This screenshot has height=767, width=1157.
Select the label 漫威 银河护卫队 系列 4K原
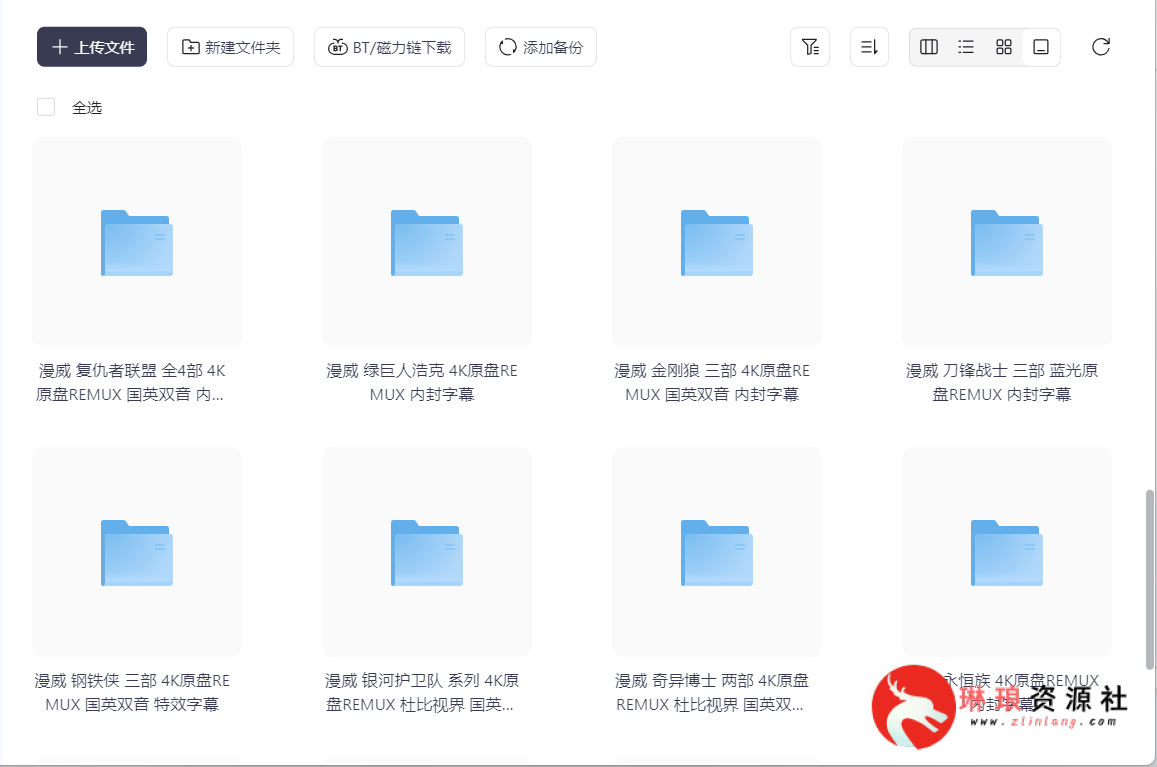click(422, 681)
